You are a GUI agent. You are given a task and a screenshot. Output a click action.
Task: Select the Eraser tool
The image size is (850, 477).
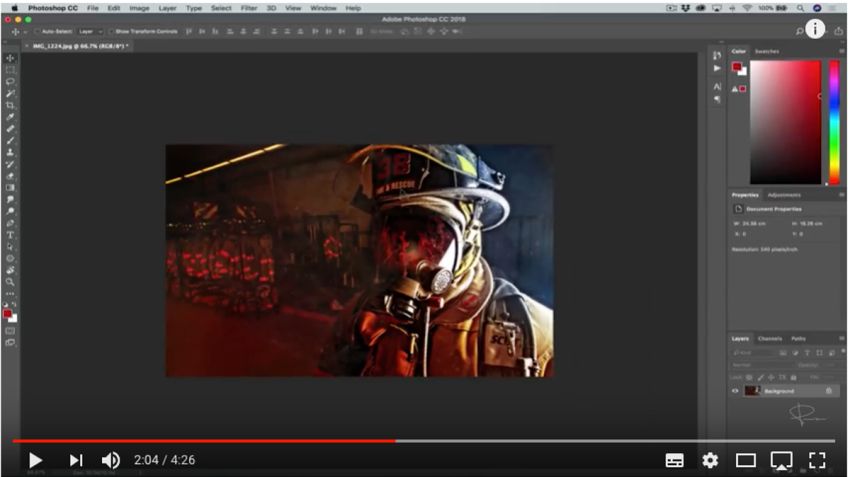pos(10,176)
